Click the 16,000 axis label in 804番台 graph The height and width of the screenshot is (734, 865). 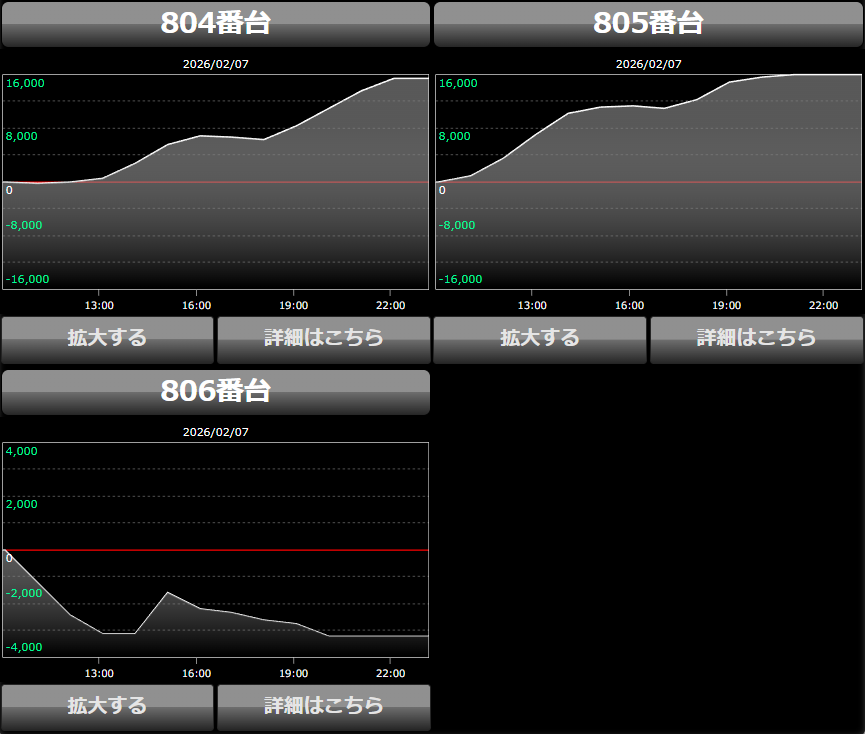(25, 84)
